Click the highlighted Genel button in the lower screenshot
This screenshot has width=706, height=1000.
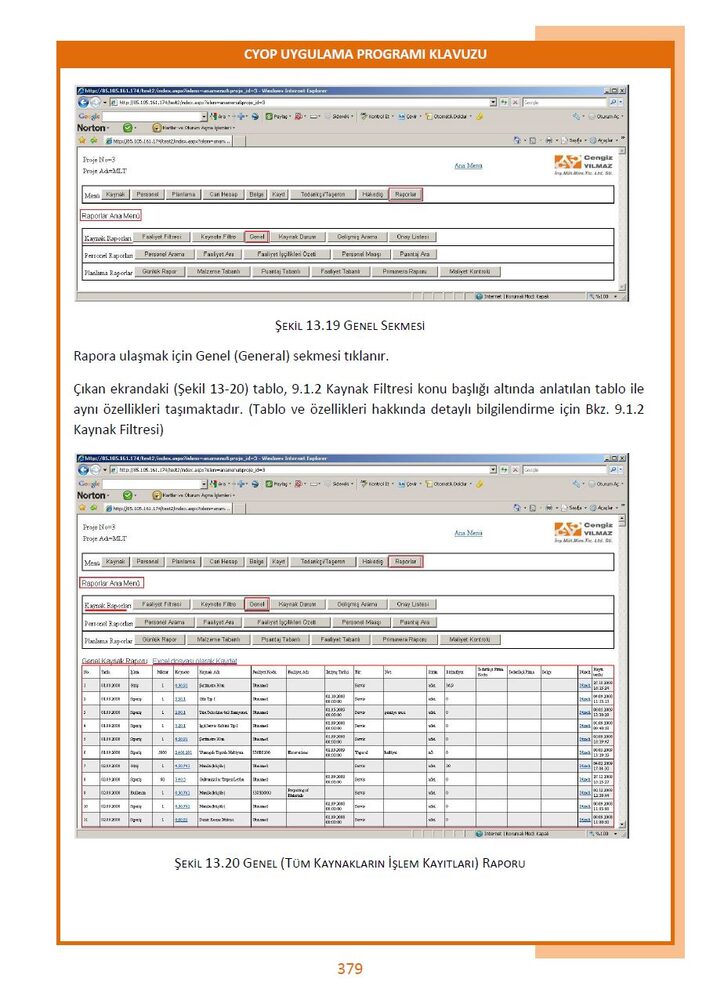(x=257, y=603)
